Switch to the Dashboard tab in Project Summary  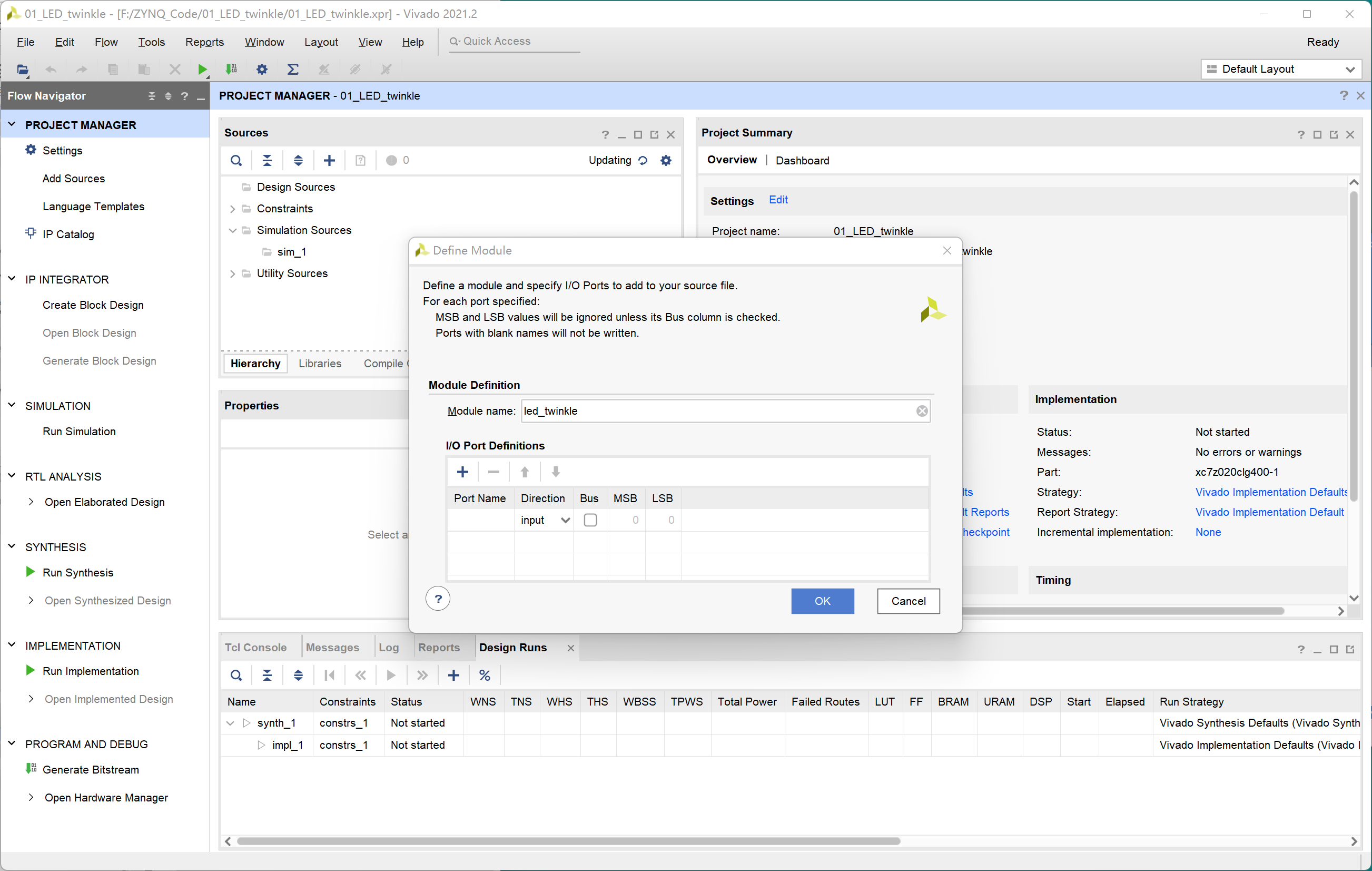(x=800, y=160)
